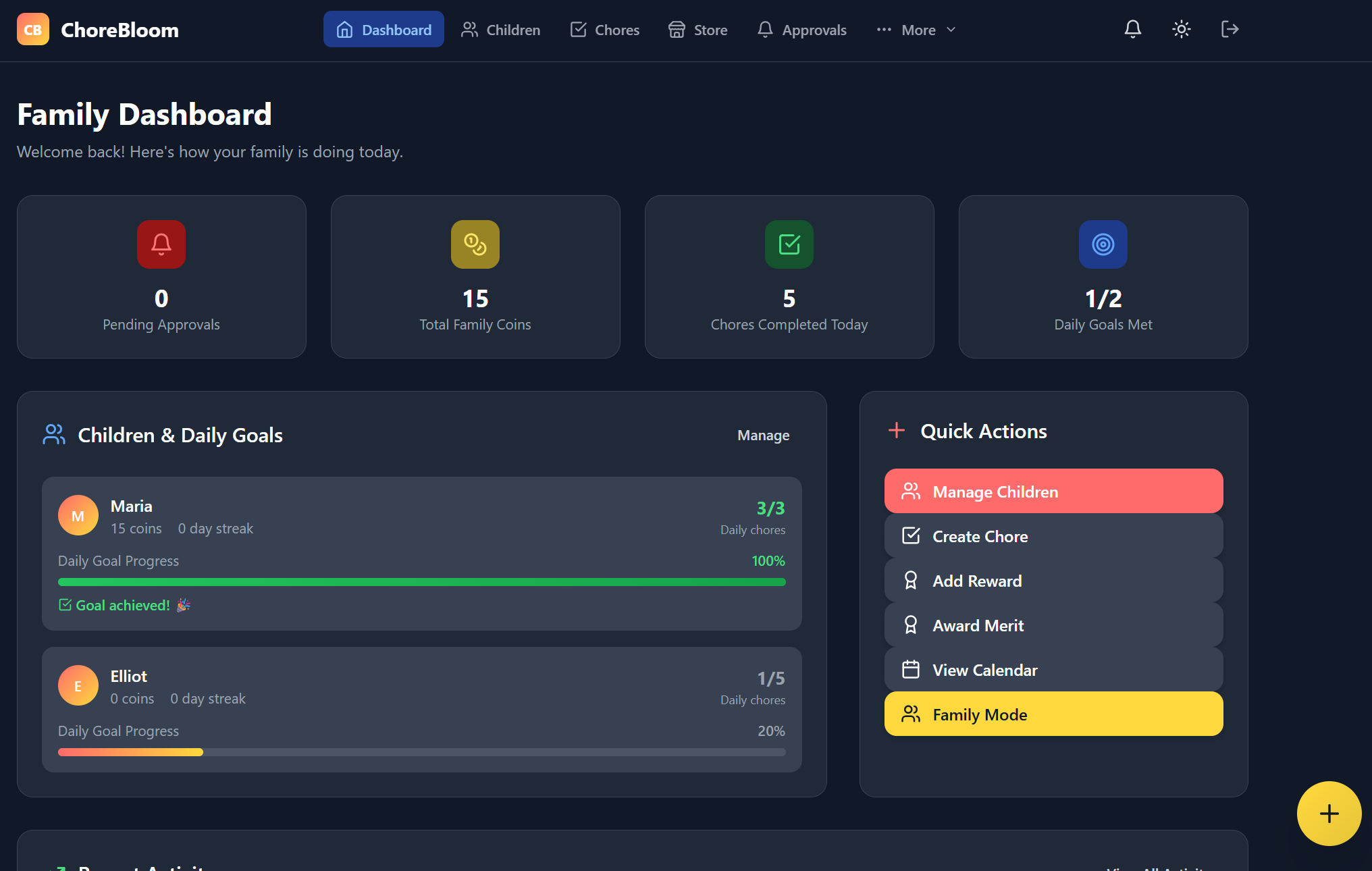Click the Manage Children quick action
This screenshot has width=1372, height=871.
click(x=1053, y=492)
